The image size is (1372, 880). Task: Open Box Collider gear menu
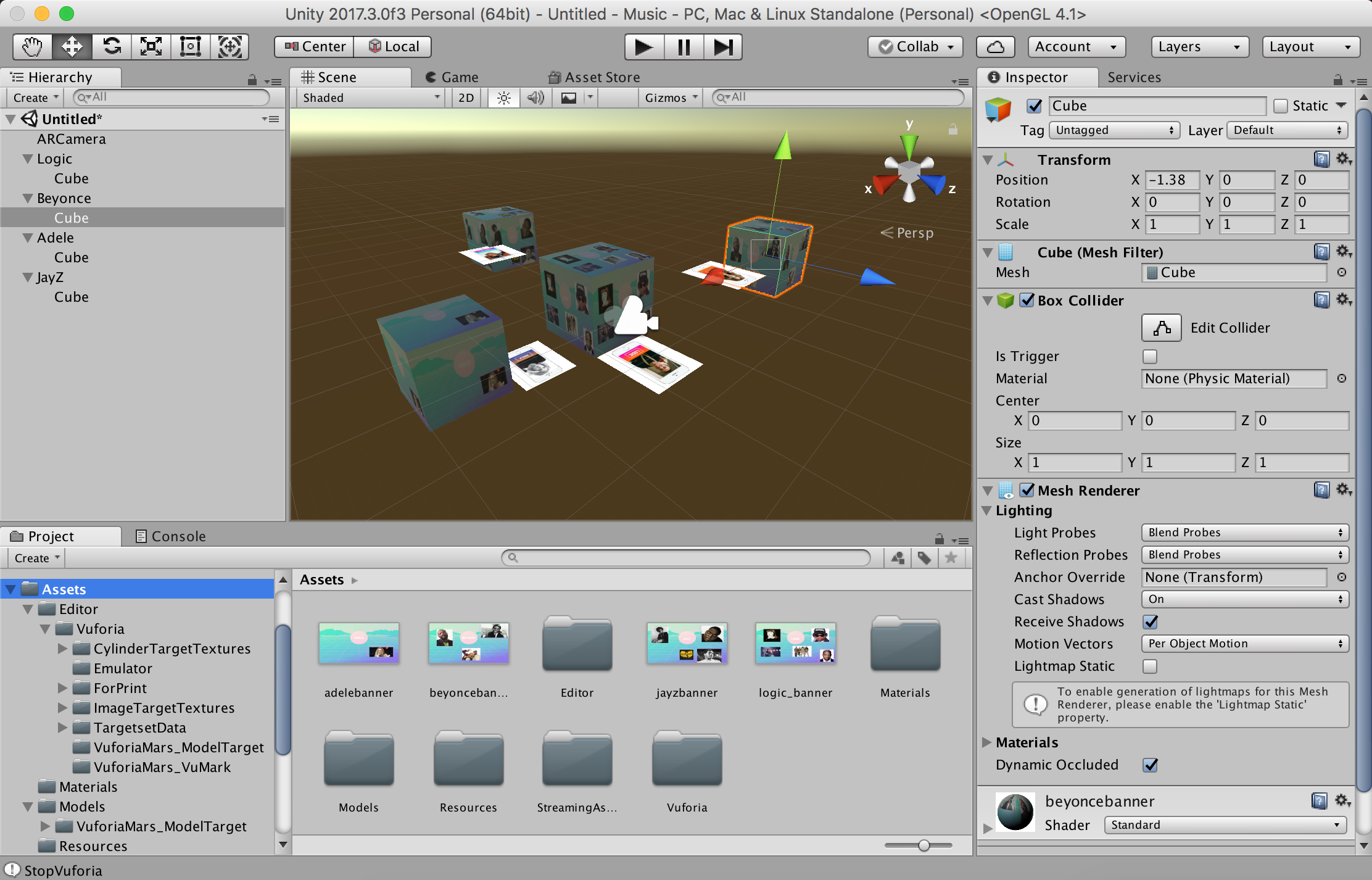point(1344,300)
